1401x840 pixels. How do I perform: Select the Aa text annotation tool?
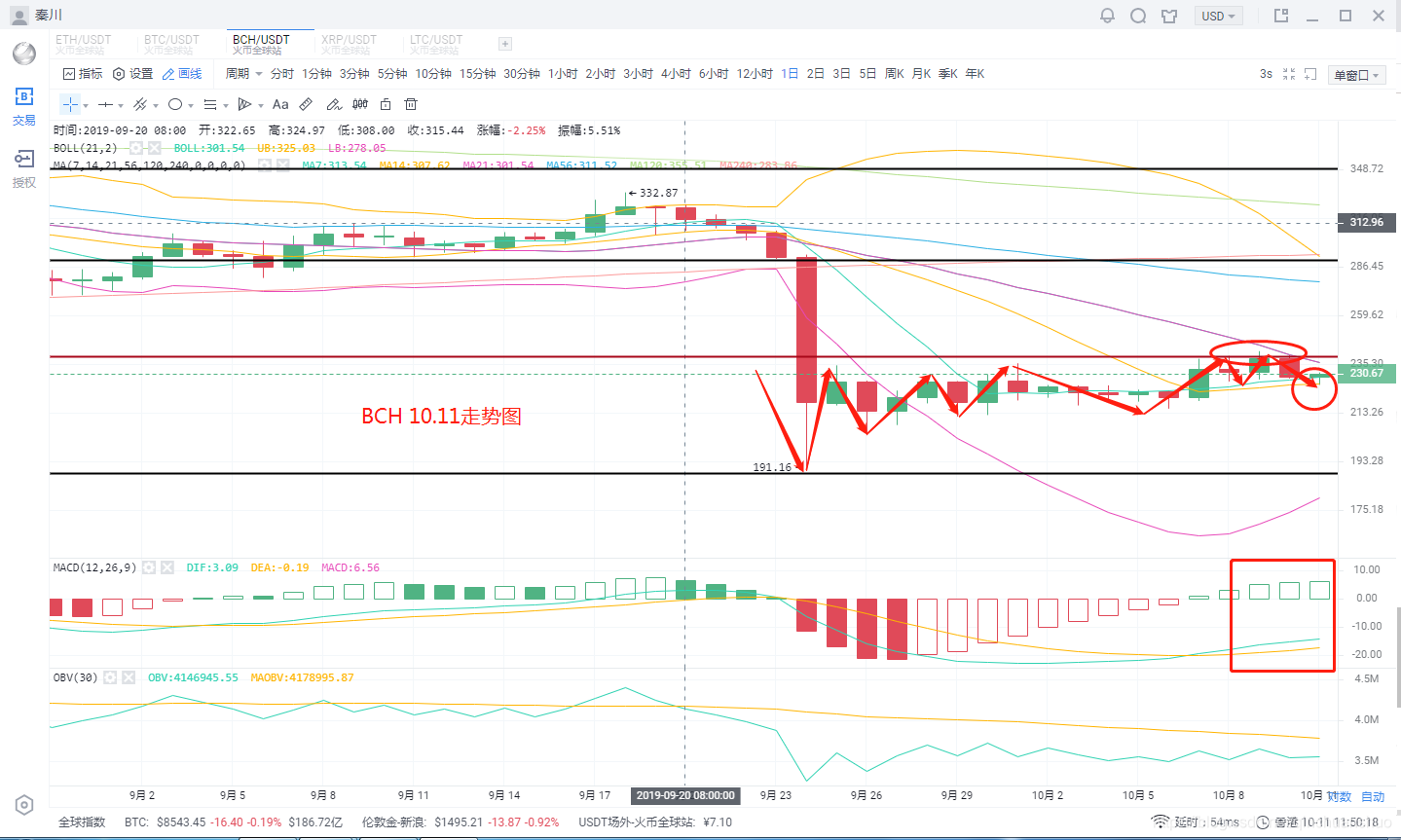tap(280, 104)
